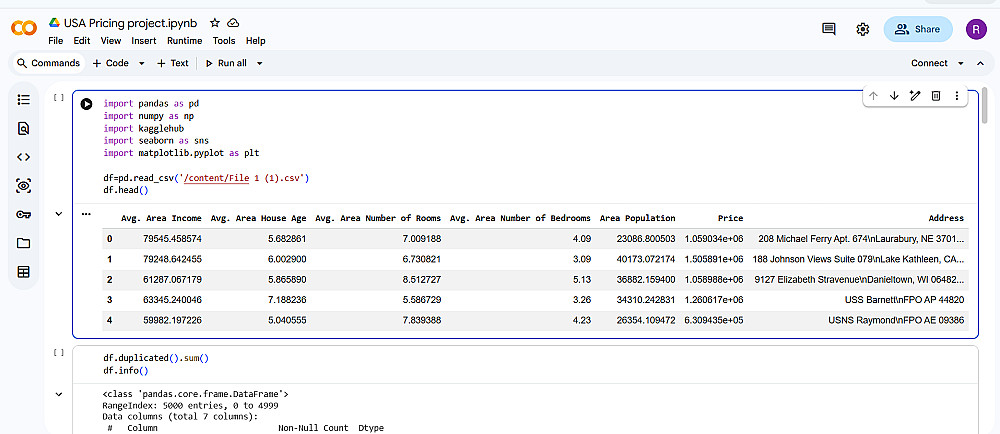
Task: Click the price 6.309435e+05
Action: tap(714, 321)
